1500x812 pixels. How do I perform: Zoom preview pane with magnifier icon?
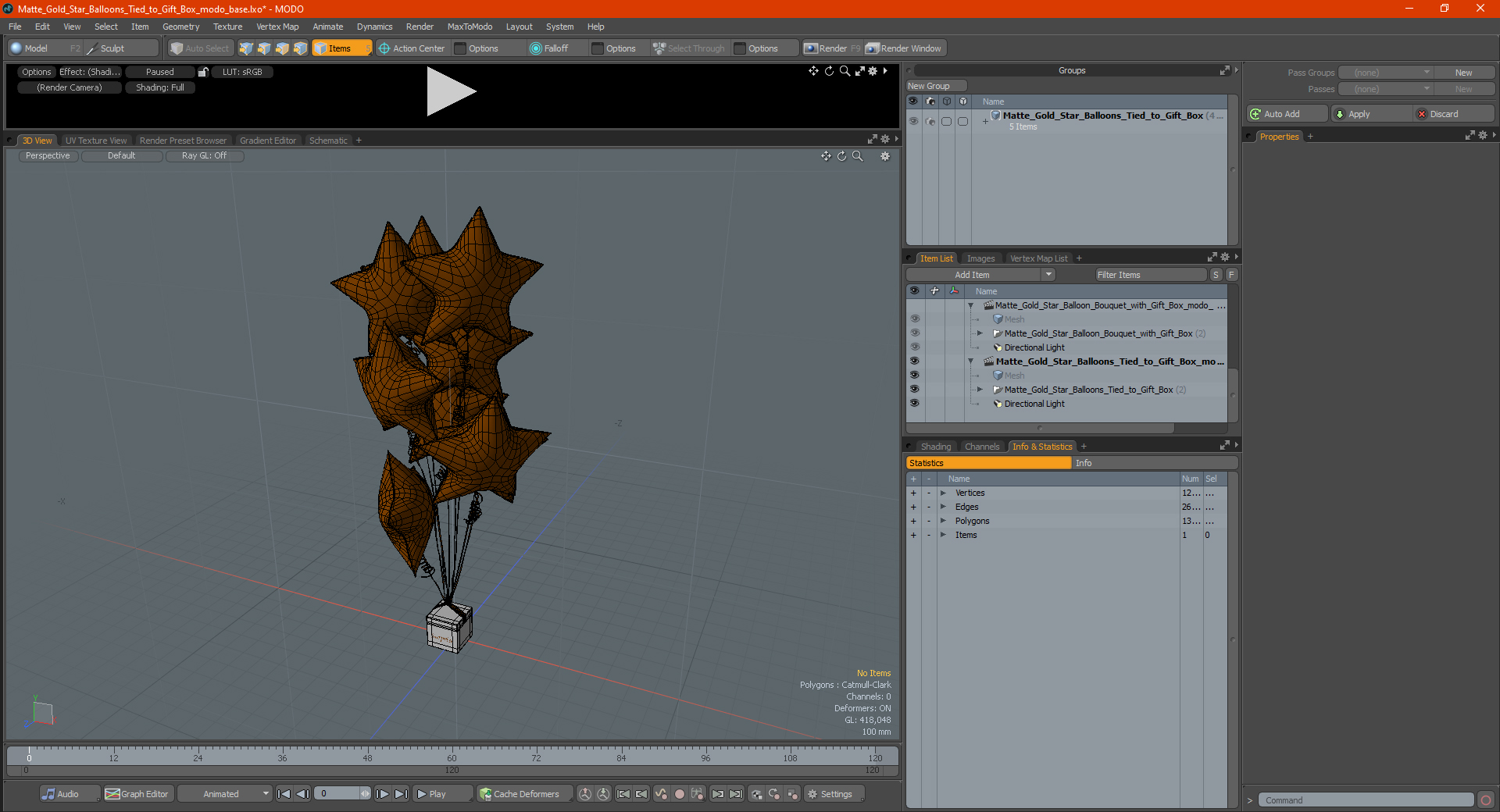click(845, 71)
